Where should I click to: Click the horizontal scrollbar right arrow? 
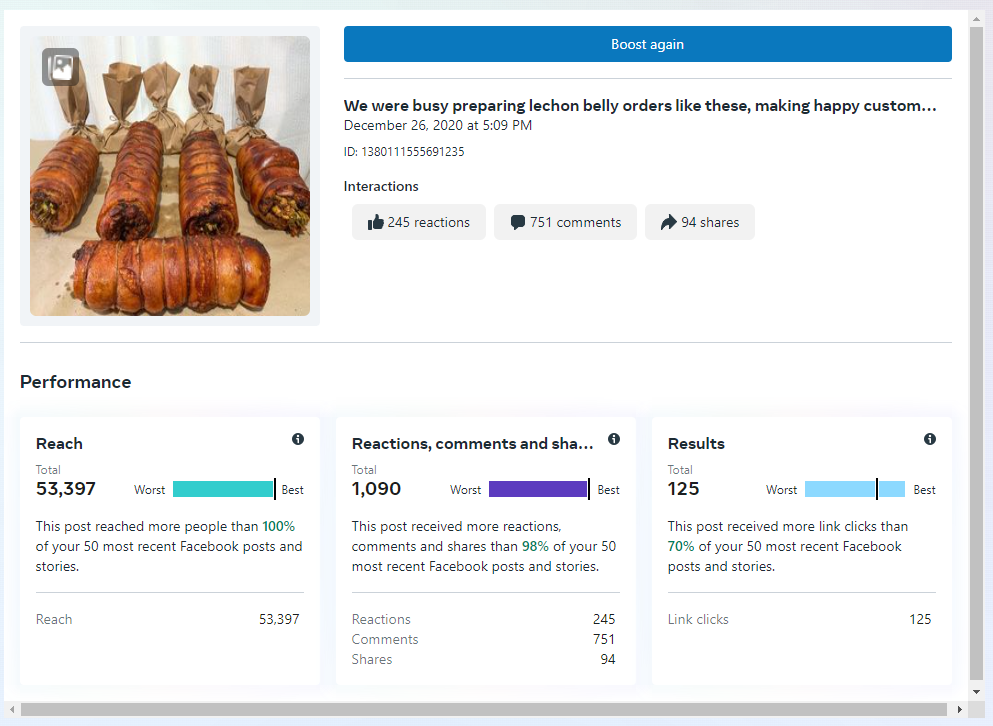tap(961, 709)
